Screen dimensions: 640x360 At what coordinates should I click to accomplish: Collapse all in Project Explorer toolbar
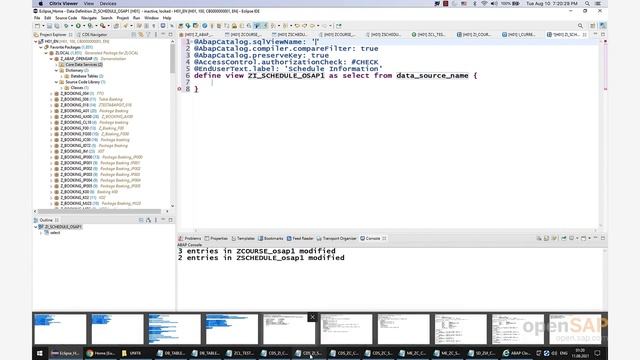(133, 35)
